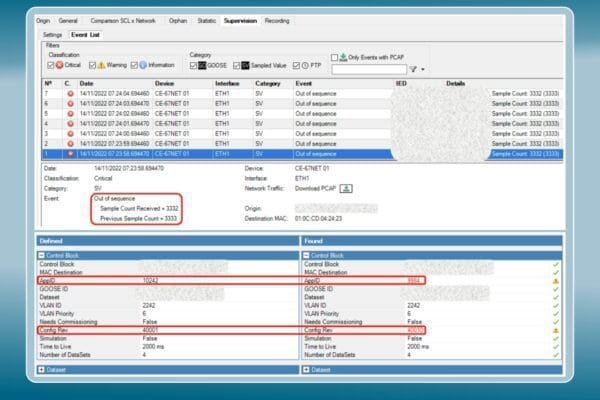Click the black GOOSE category icon
This screenshot has width=600, height=400.
pyautogui.click(x=202, y=65)
